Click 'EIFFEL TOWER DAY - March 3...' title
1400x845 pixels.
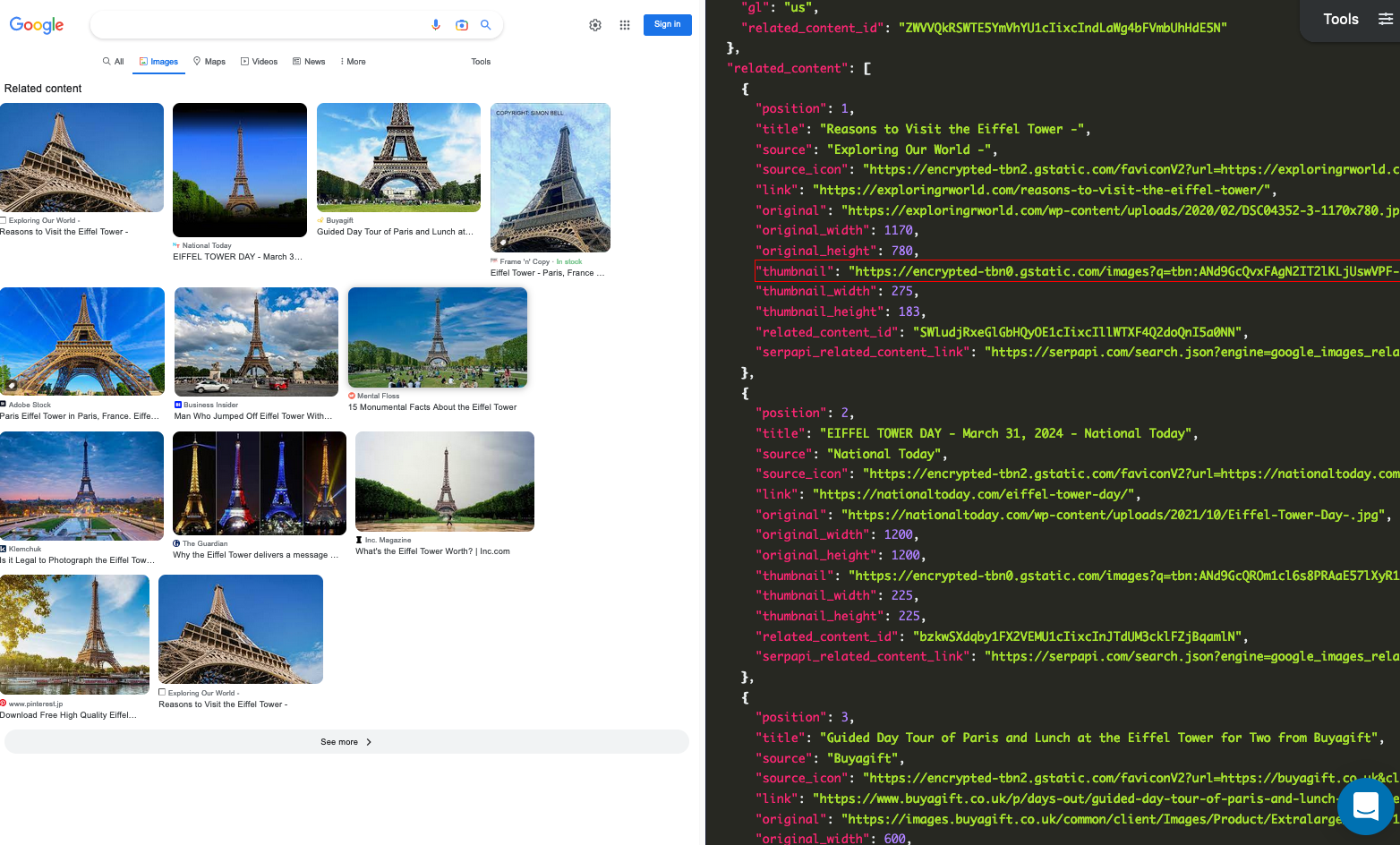pos(237,257)
